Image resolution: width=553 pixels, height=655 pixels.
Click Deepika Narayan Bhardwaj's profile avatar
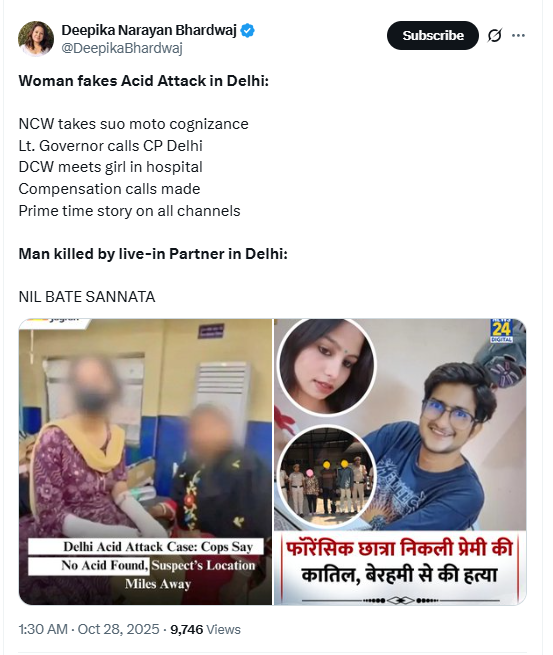click(x=36, y=38)
